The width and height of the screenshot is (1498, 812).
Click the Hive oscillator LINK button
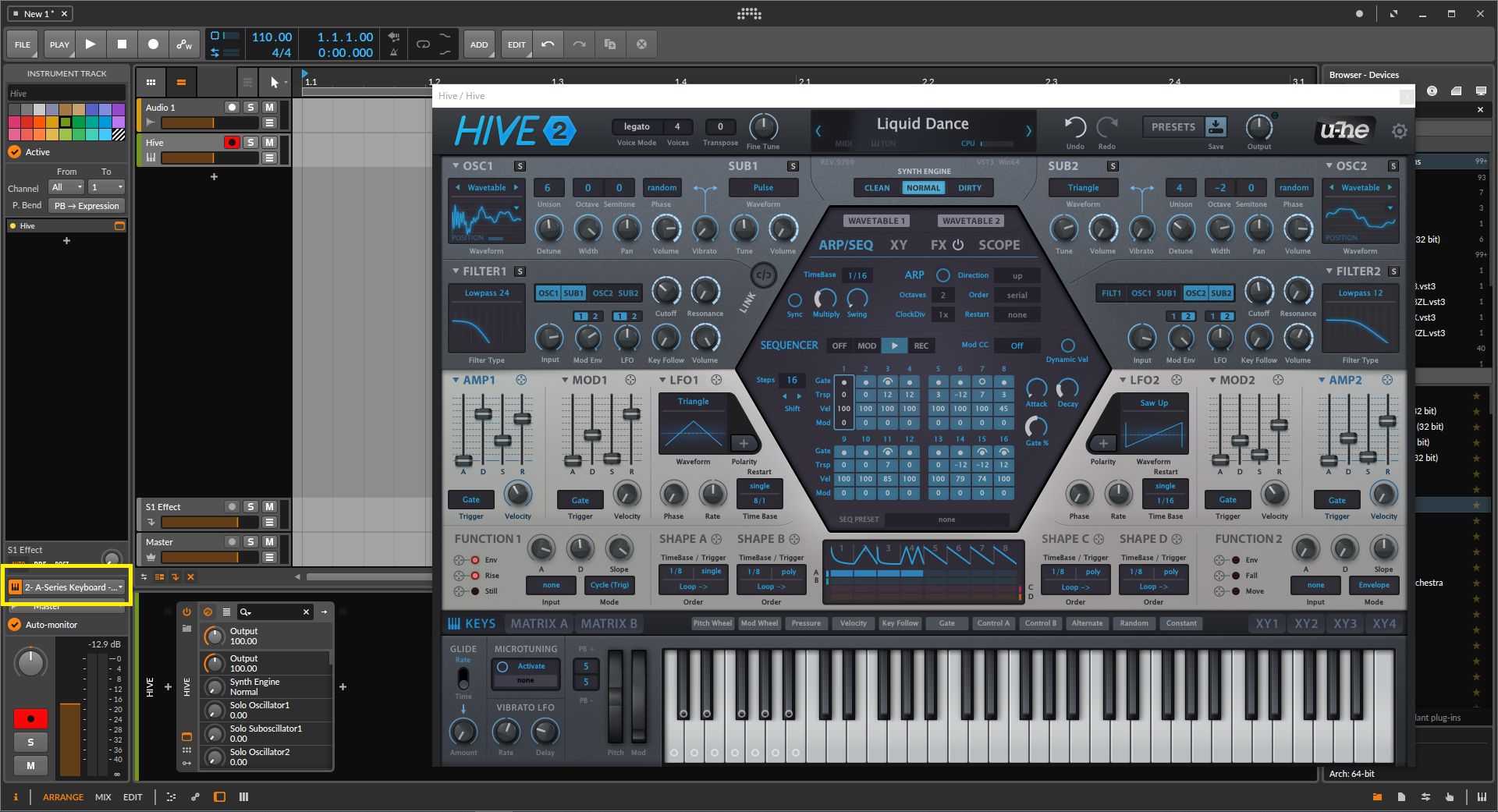pyautogui.click(x=764, y=275)
